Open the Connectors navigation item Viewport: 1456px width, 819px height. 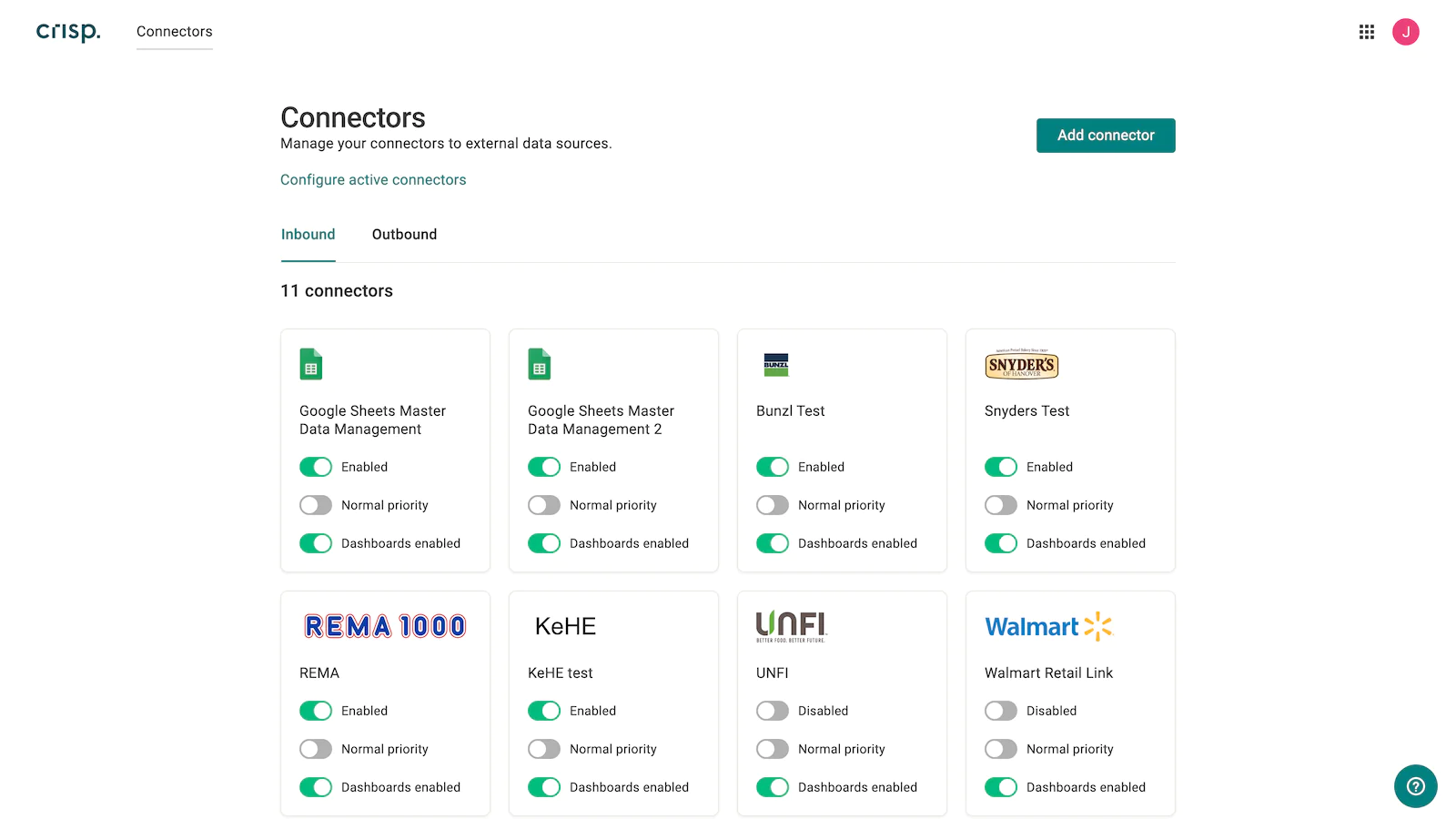[174, 32]
